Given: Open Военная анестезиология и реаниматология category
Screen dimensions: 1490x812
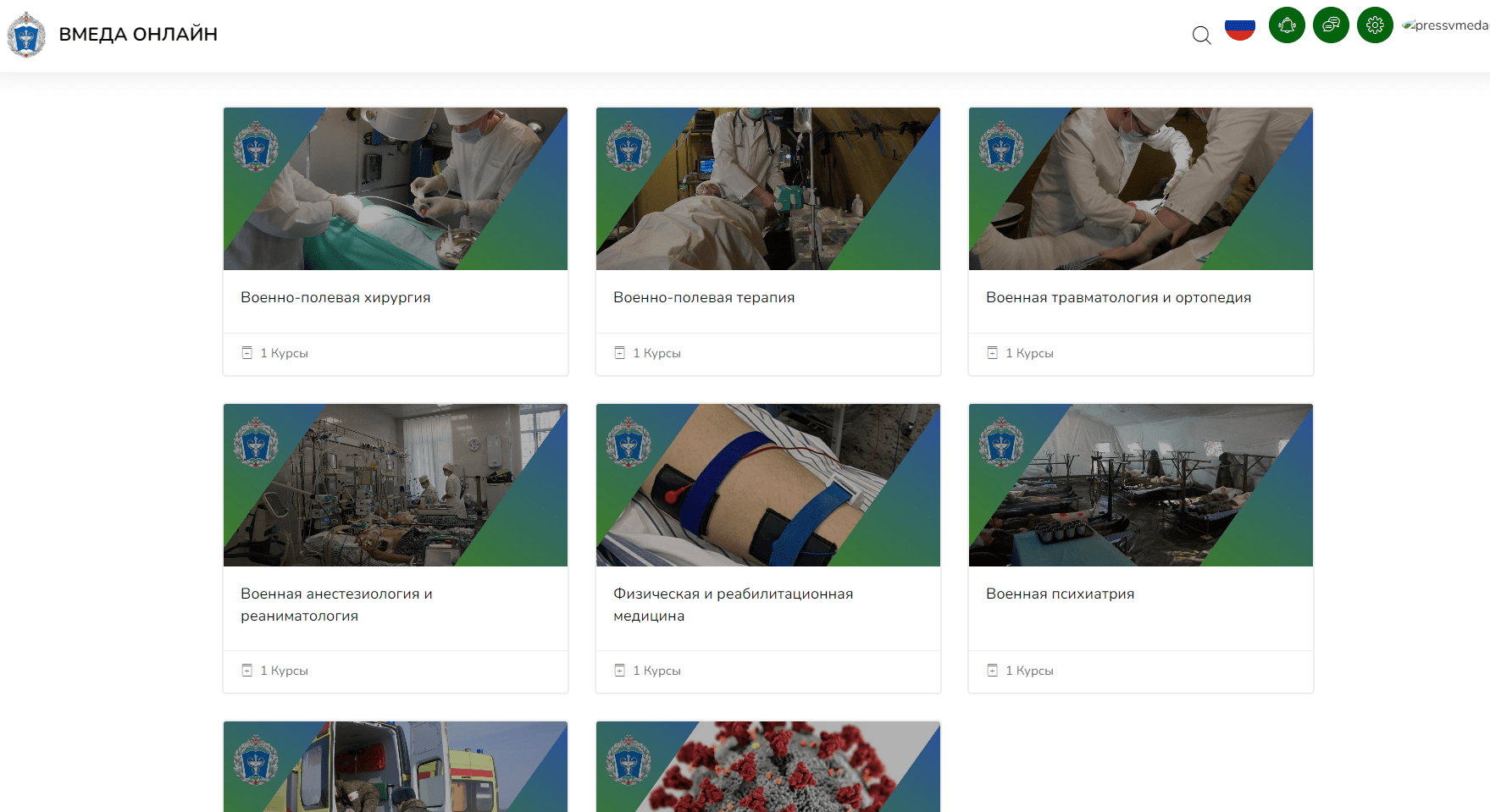Looking at the screenshot, I should (x=336, y=605).
